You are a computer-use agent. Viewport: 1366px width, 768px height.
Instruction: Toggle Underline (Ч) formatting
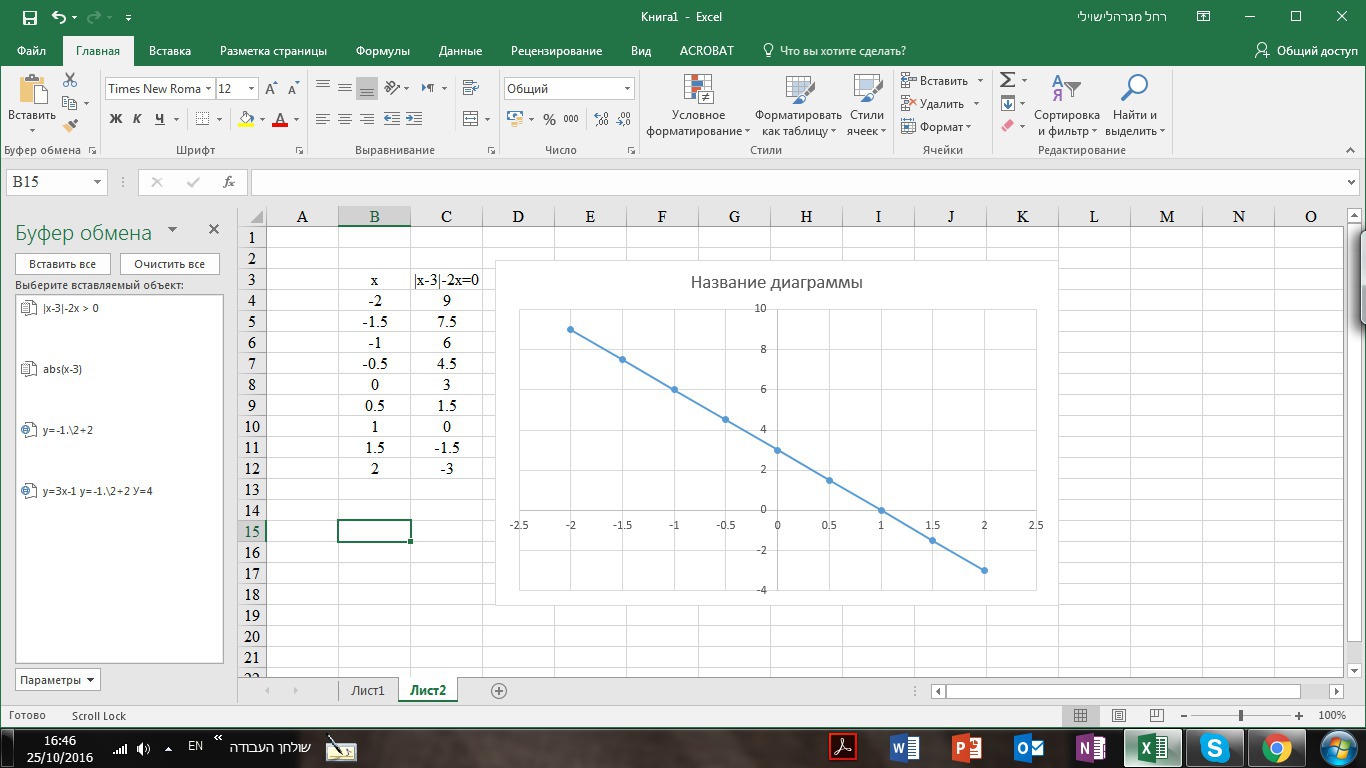coord(160,119)
